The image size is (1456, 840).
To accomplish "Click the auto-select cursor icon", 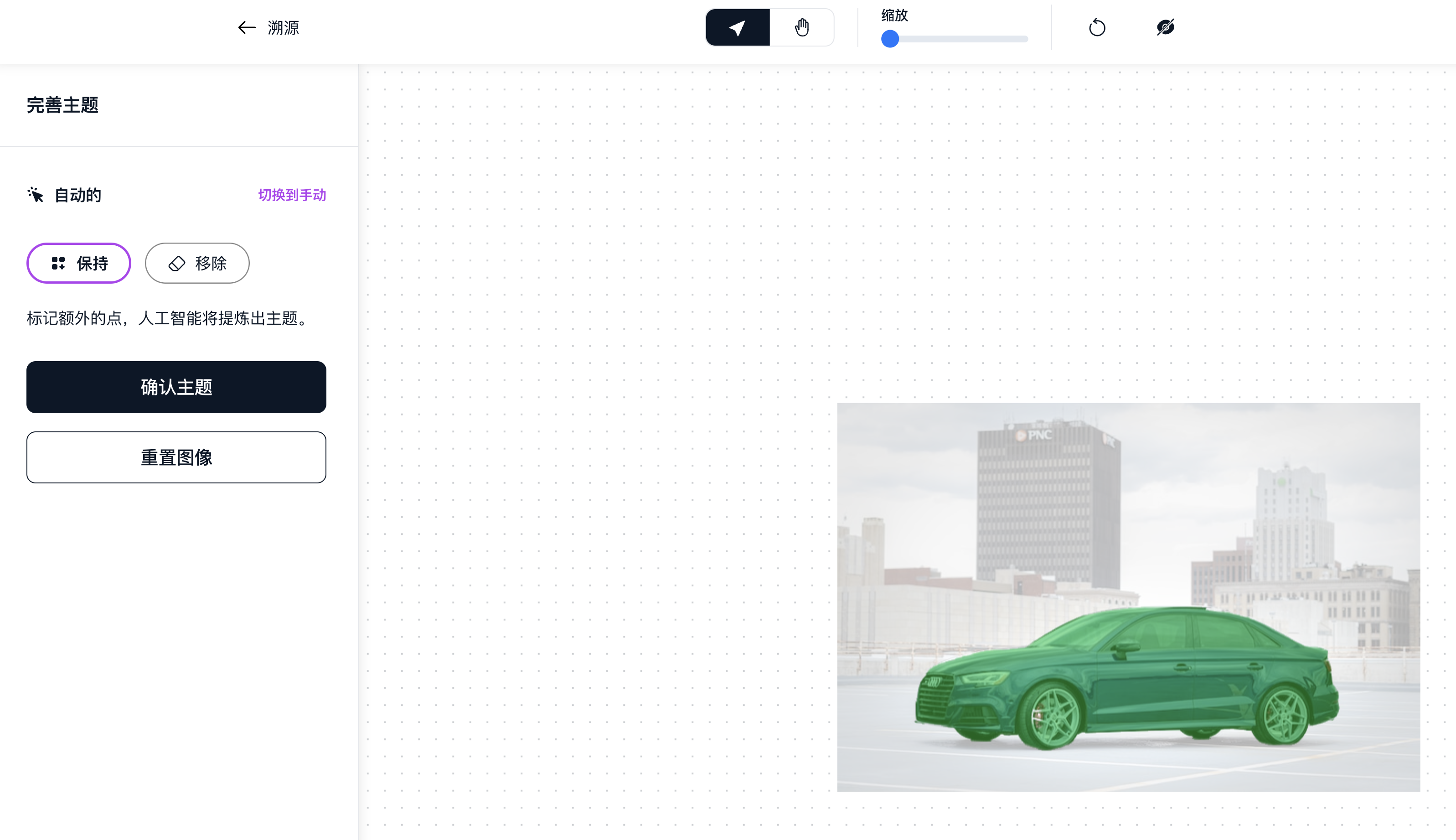I will 35,195.
